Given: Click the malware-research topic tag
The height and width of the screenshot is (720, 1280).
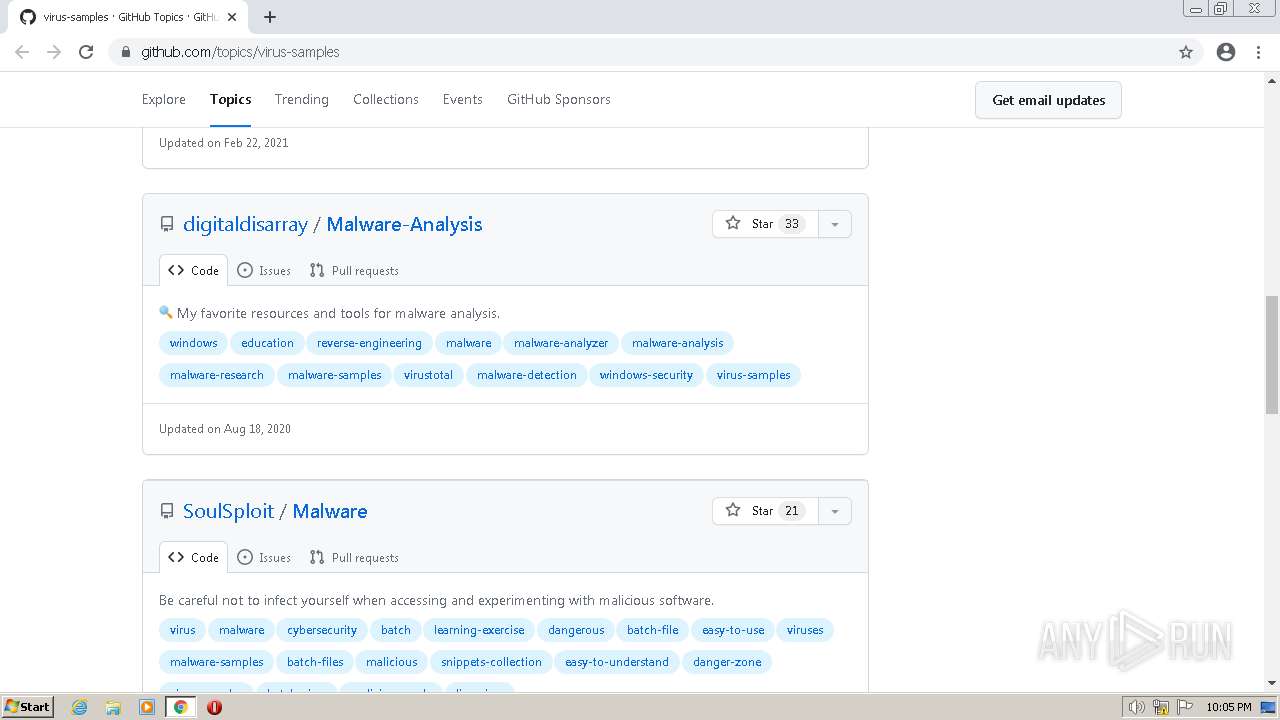Looking at the screenshot, I should (x=217, y=375).
